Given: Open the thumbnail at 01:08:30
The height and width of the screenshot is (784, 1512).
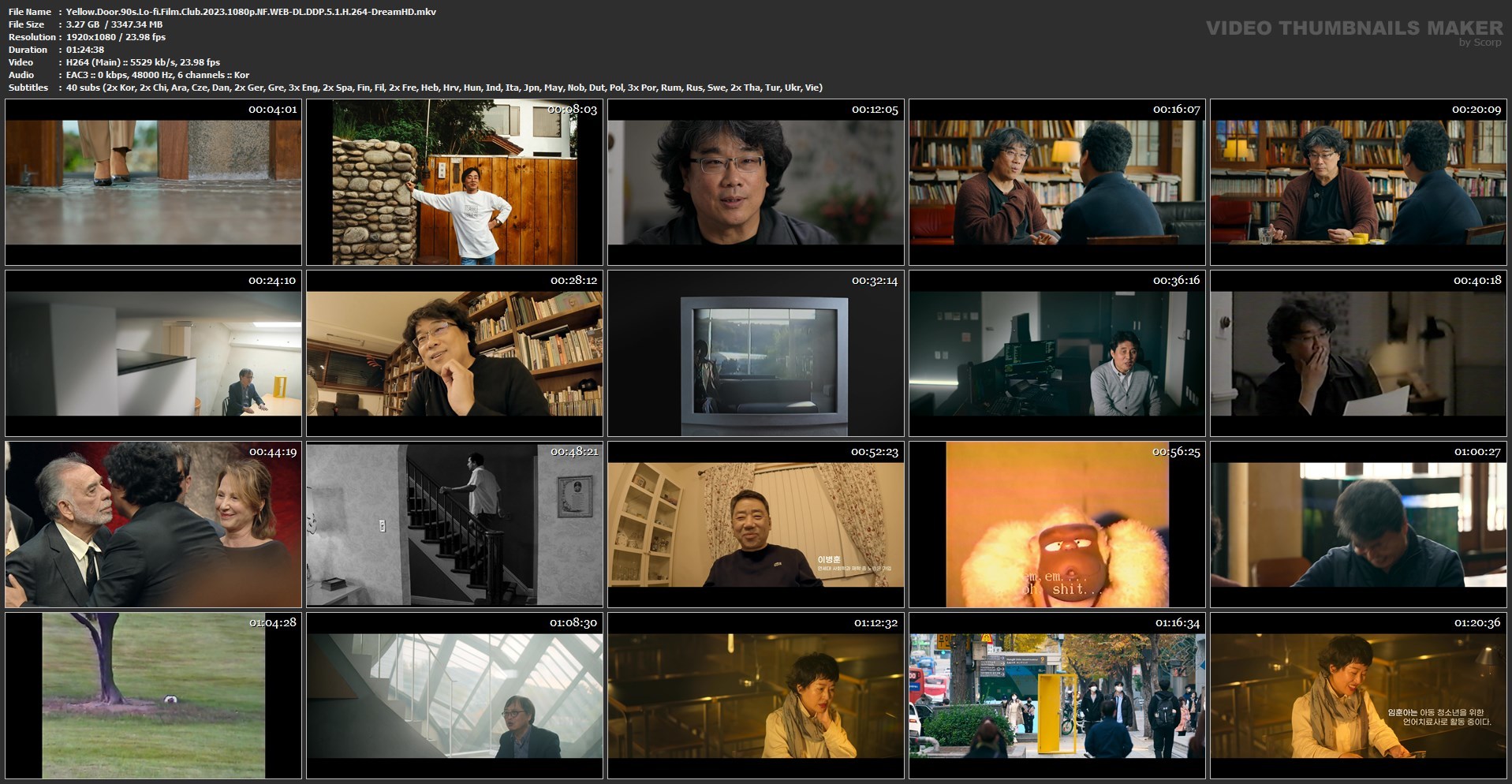Looking at the screenshot, I should point(454,696).
